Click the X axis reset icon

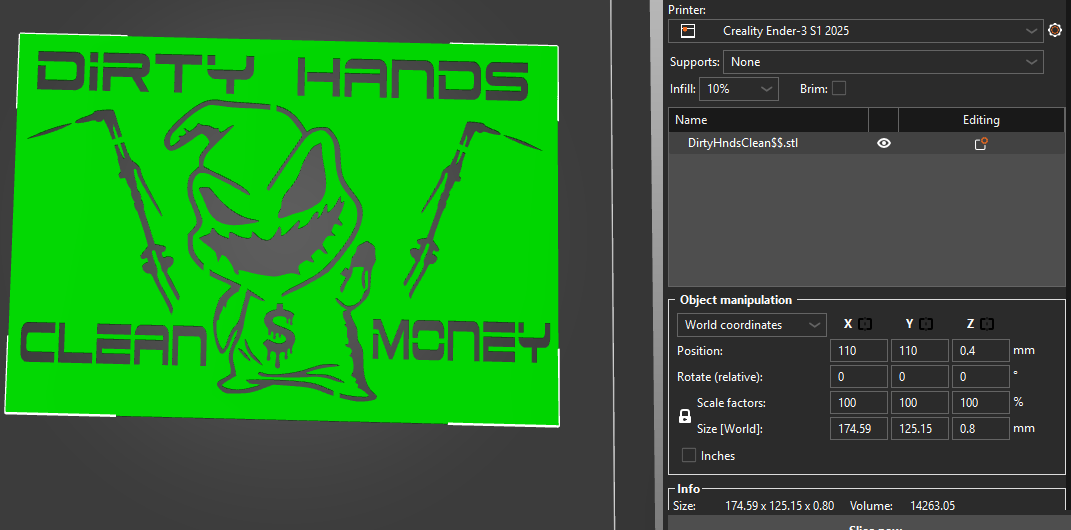865,324
